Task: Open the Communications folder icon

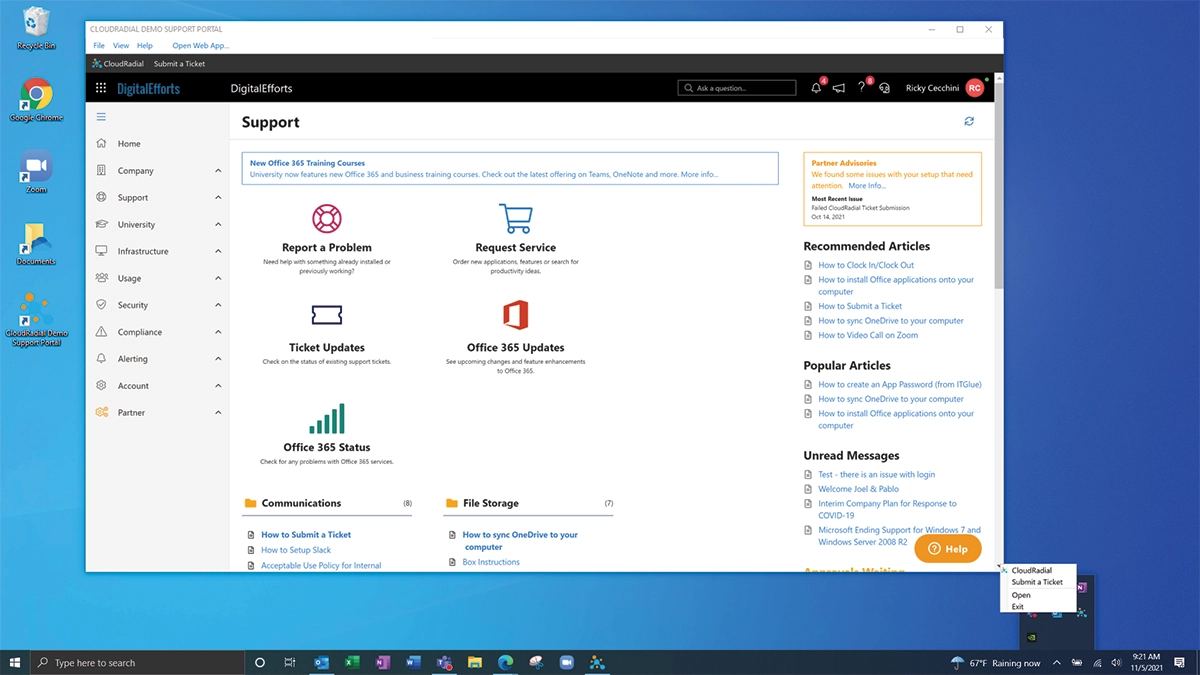Action: click(250, 503)
